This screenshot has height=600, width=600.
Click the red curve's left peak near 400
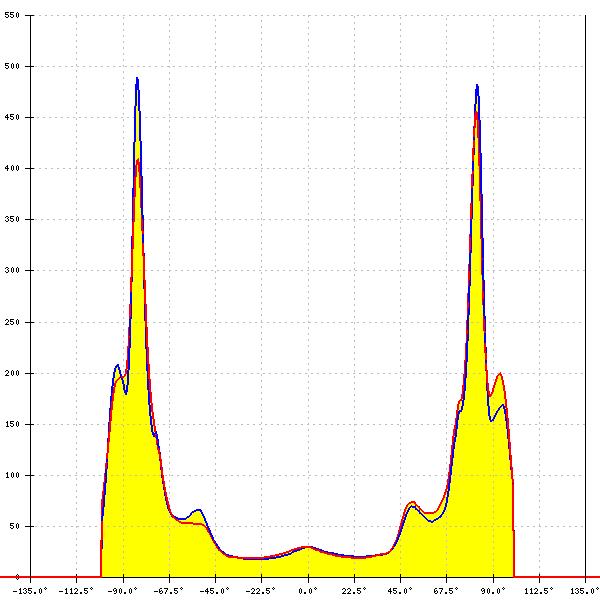tap(138, 160)
